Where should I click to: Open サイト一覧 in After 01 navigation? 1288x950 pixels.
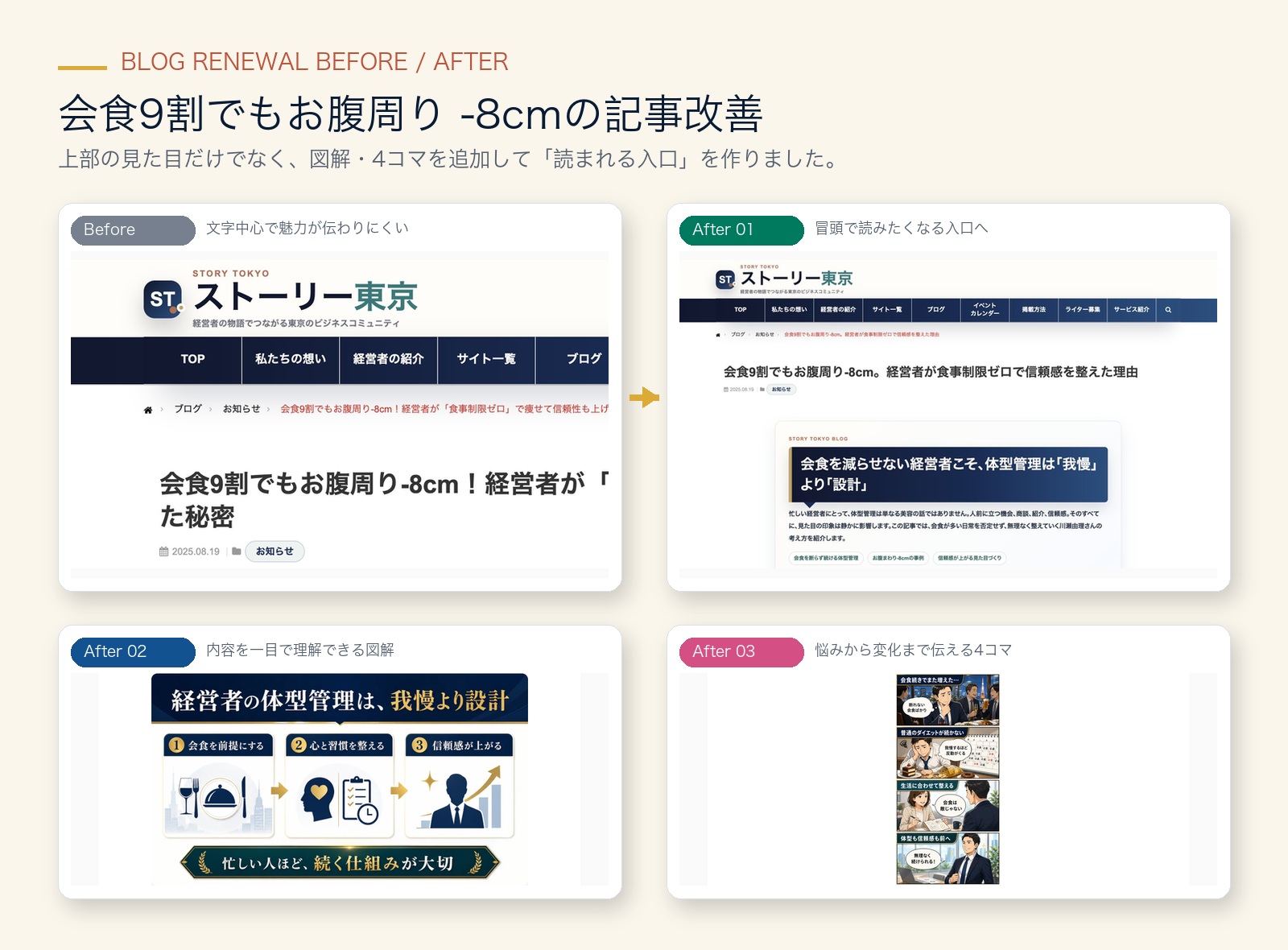(887, 310)
